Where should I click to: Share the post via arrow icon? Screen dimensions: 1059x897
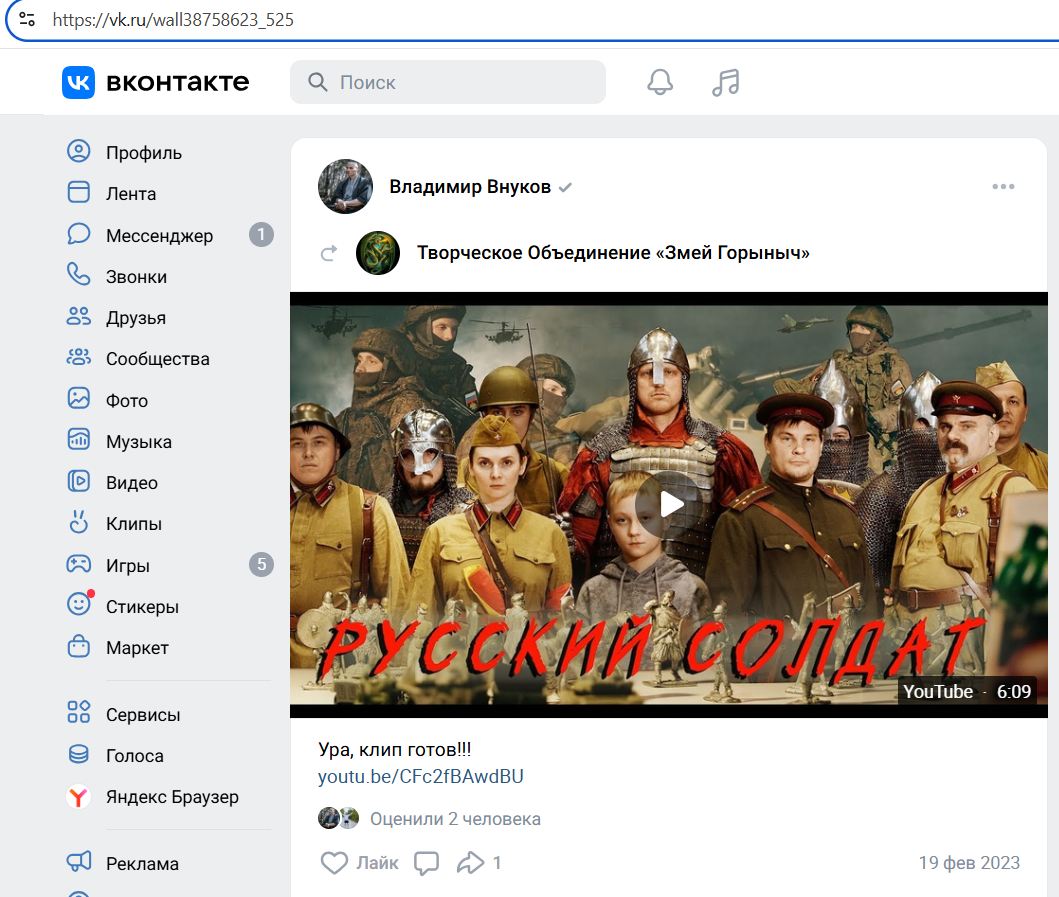470,863
